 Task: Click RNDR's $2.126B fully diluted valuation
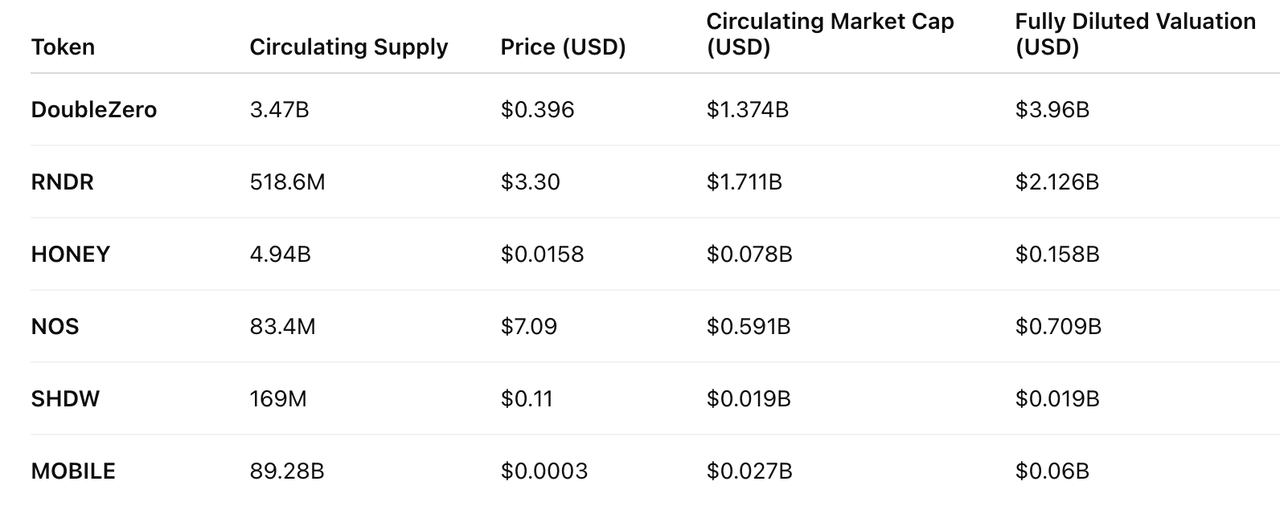point(1056,182)
